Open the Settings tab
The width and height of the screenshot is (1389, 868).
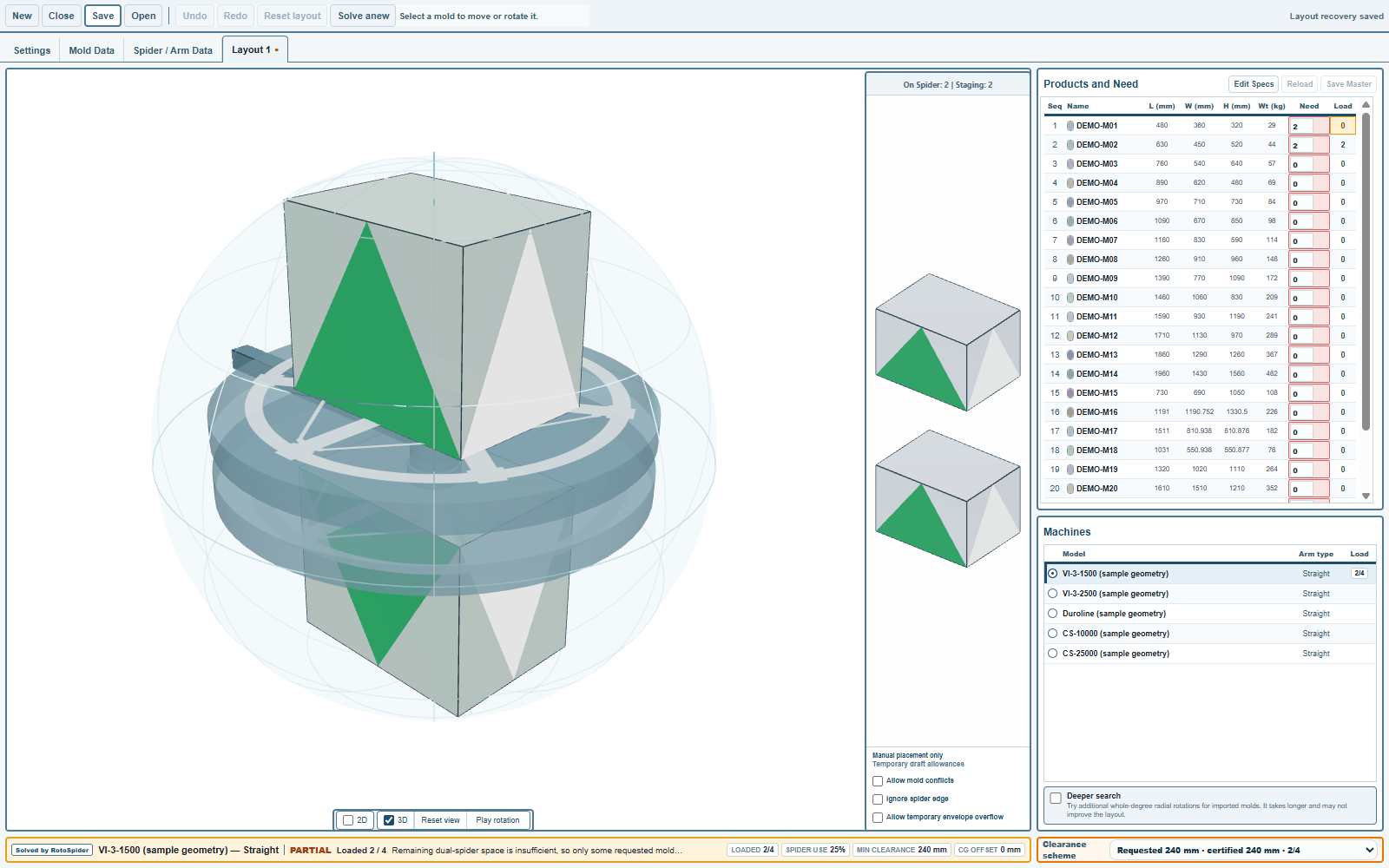point(32,50)
